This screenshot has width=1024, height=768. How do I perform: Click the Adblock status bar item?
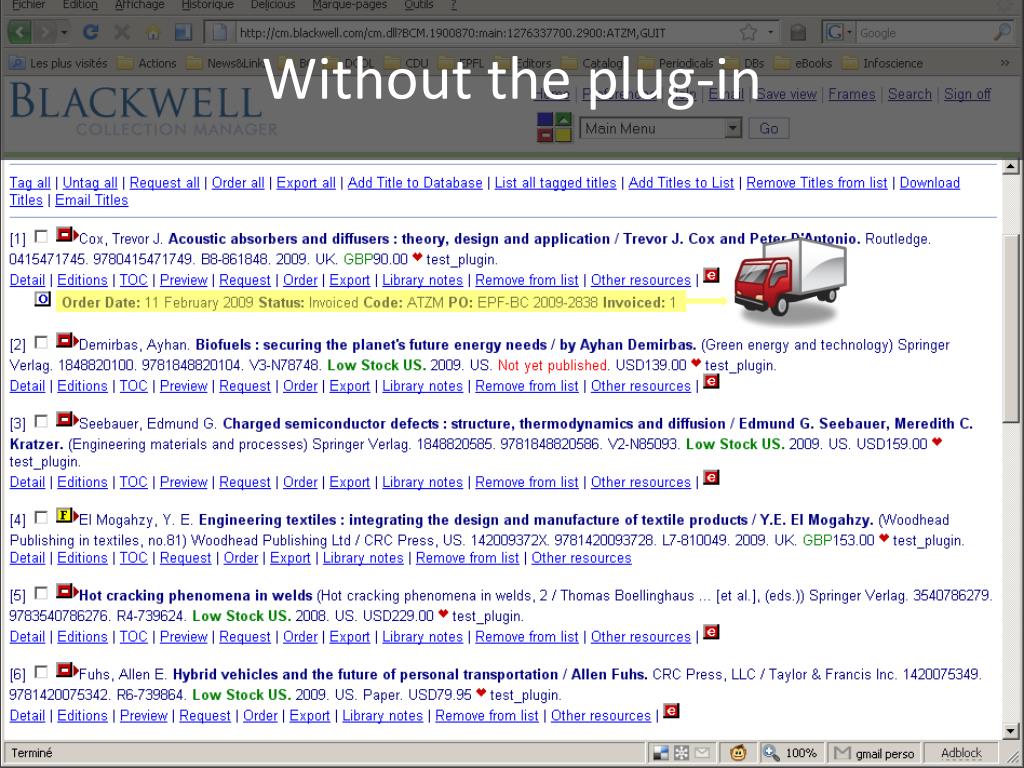point(961,753)
